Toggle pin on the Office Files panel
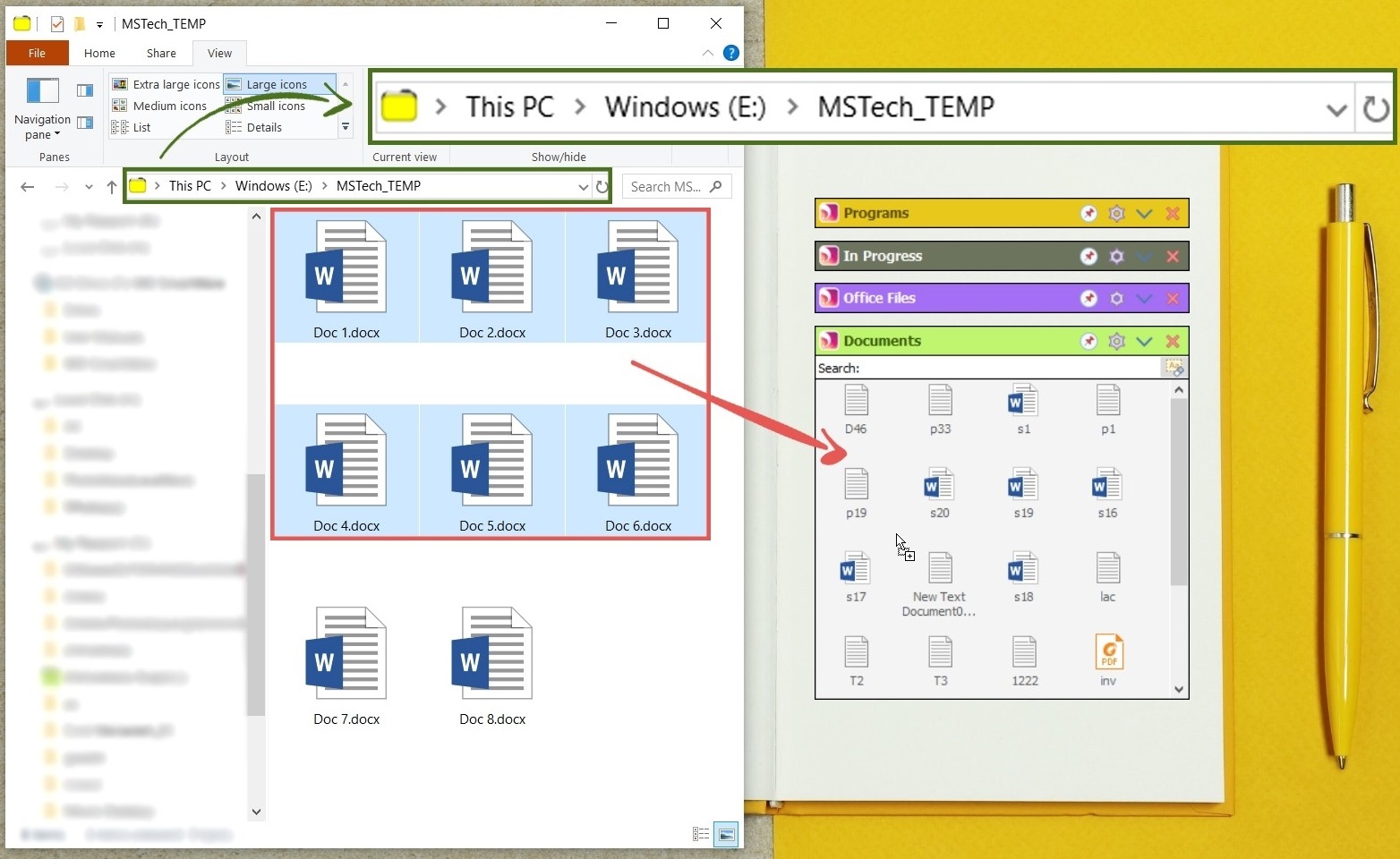The width and height of the screenshot is (1400, 859). pyautogui.click(x=1088, y=299)
